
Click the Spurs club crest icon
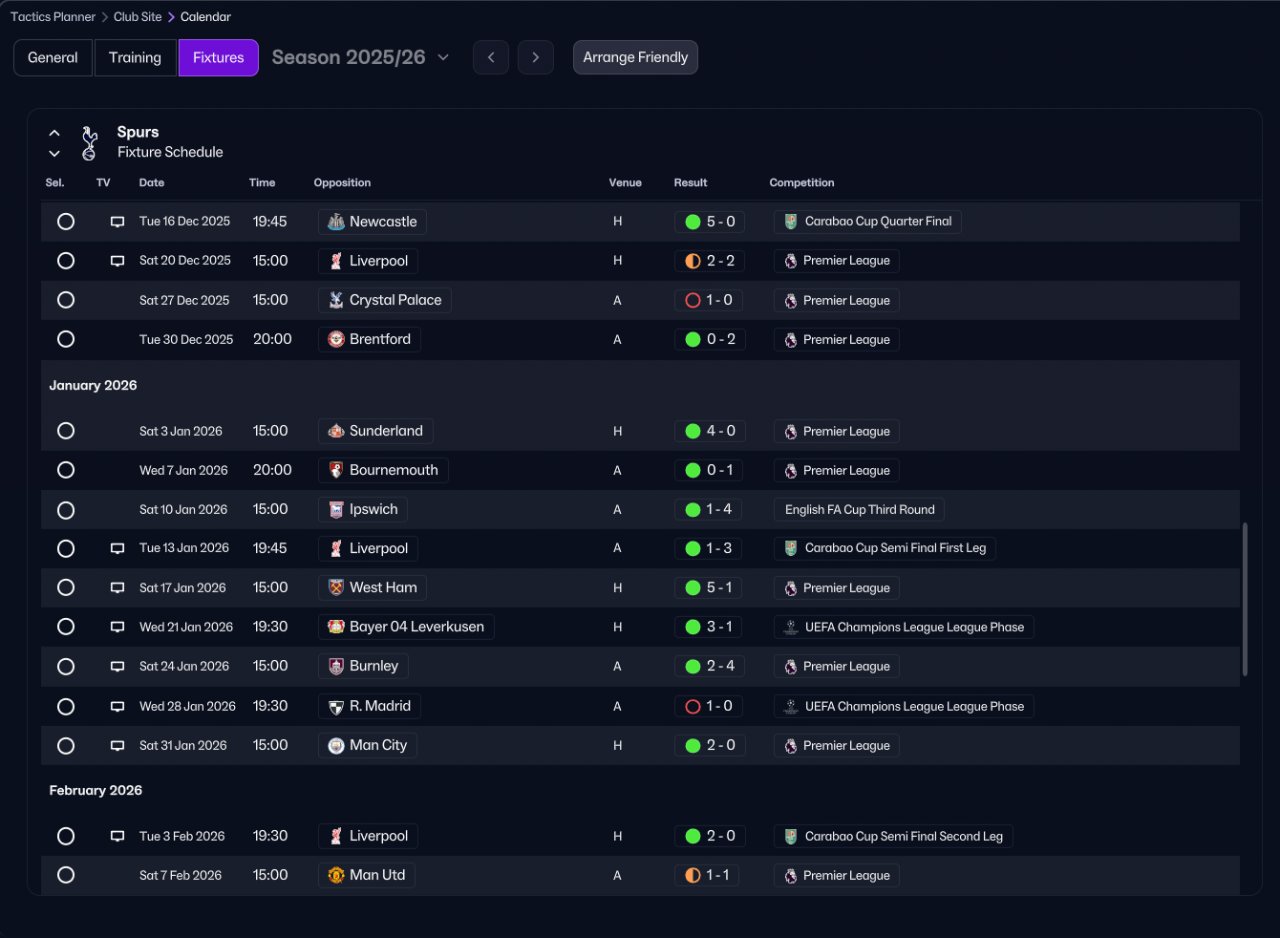(x=89, y=142)
